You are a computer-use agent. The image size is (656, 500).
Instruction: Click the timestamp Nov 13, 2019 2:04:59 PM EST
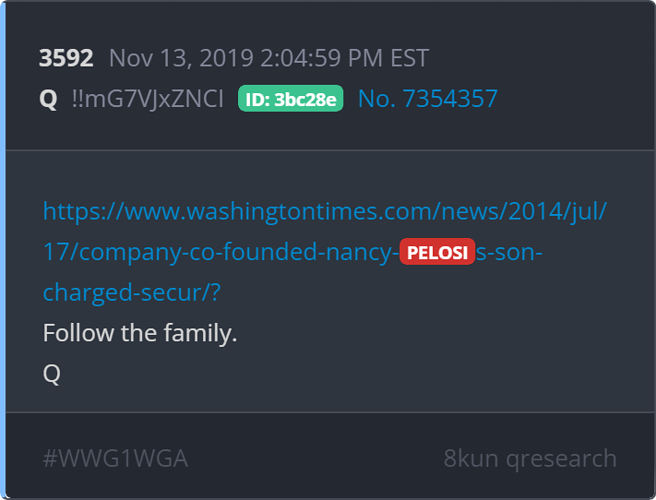[x=269, y=58]
